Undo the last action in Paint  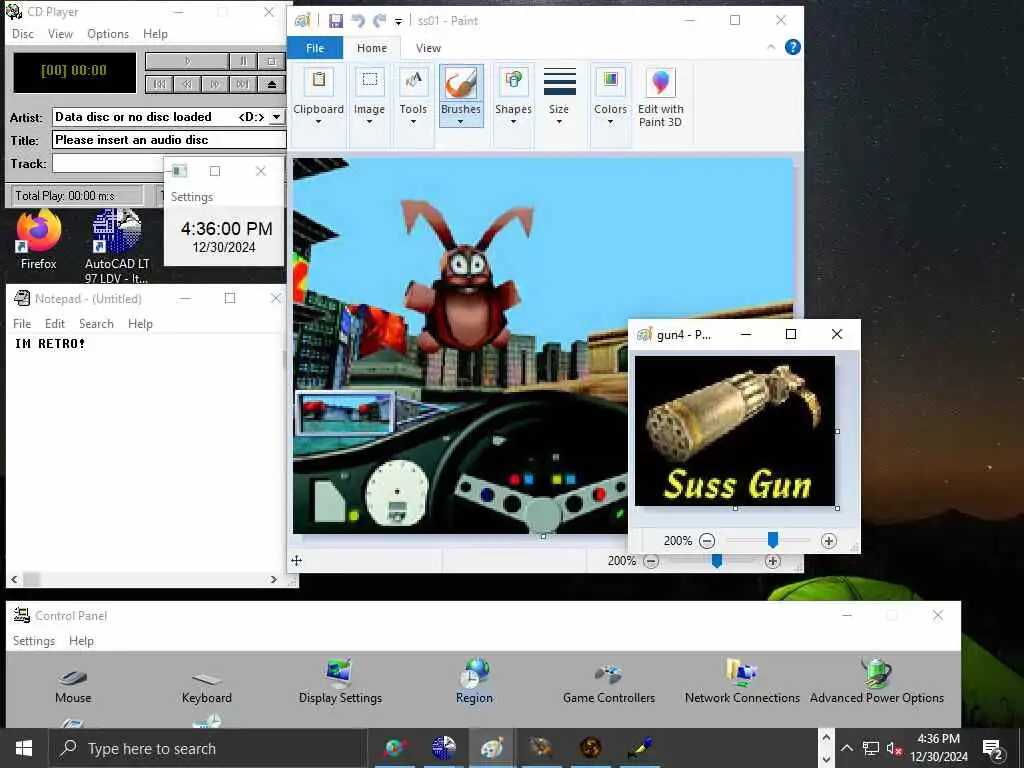(x=357, y=21)
